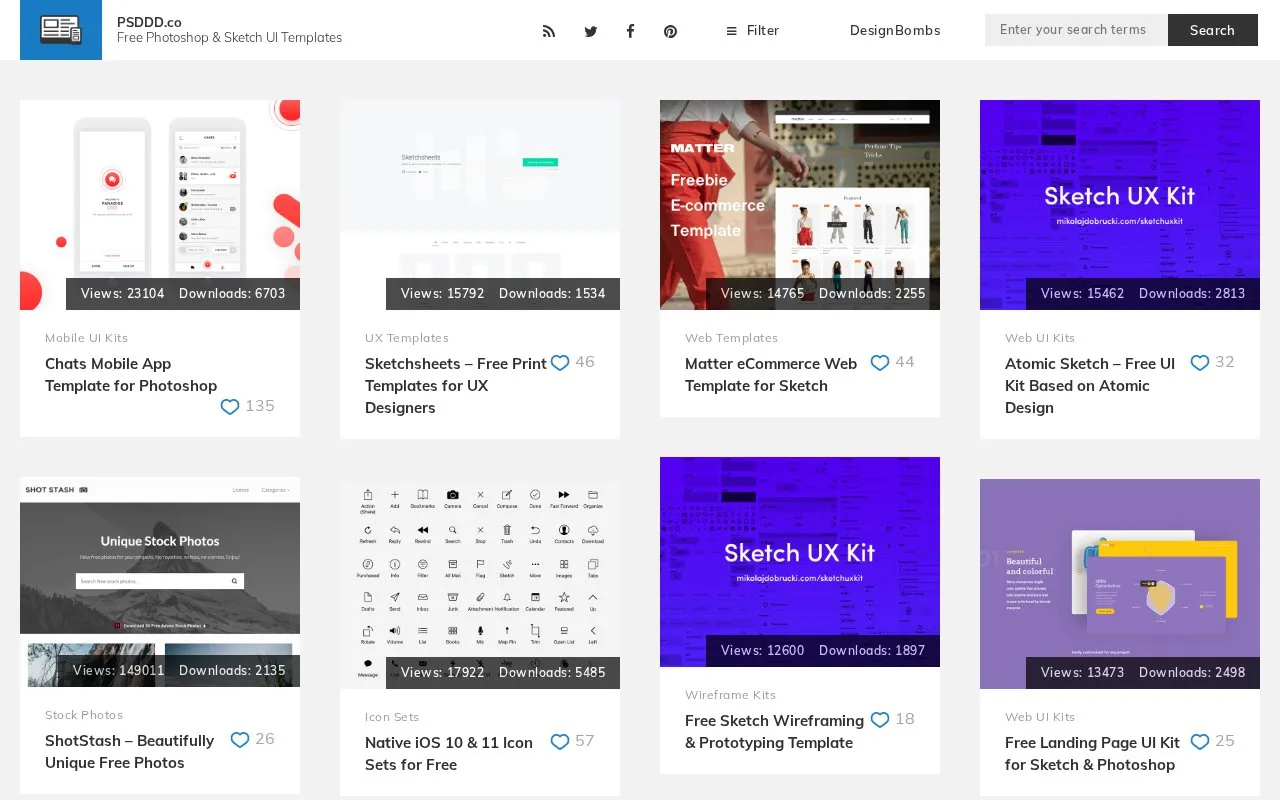Viewport: 1280px width, 800px height.
Task: Like Native iOS Icon Sets heart
Action: [560, 742]
